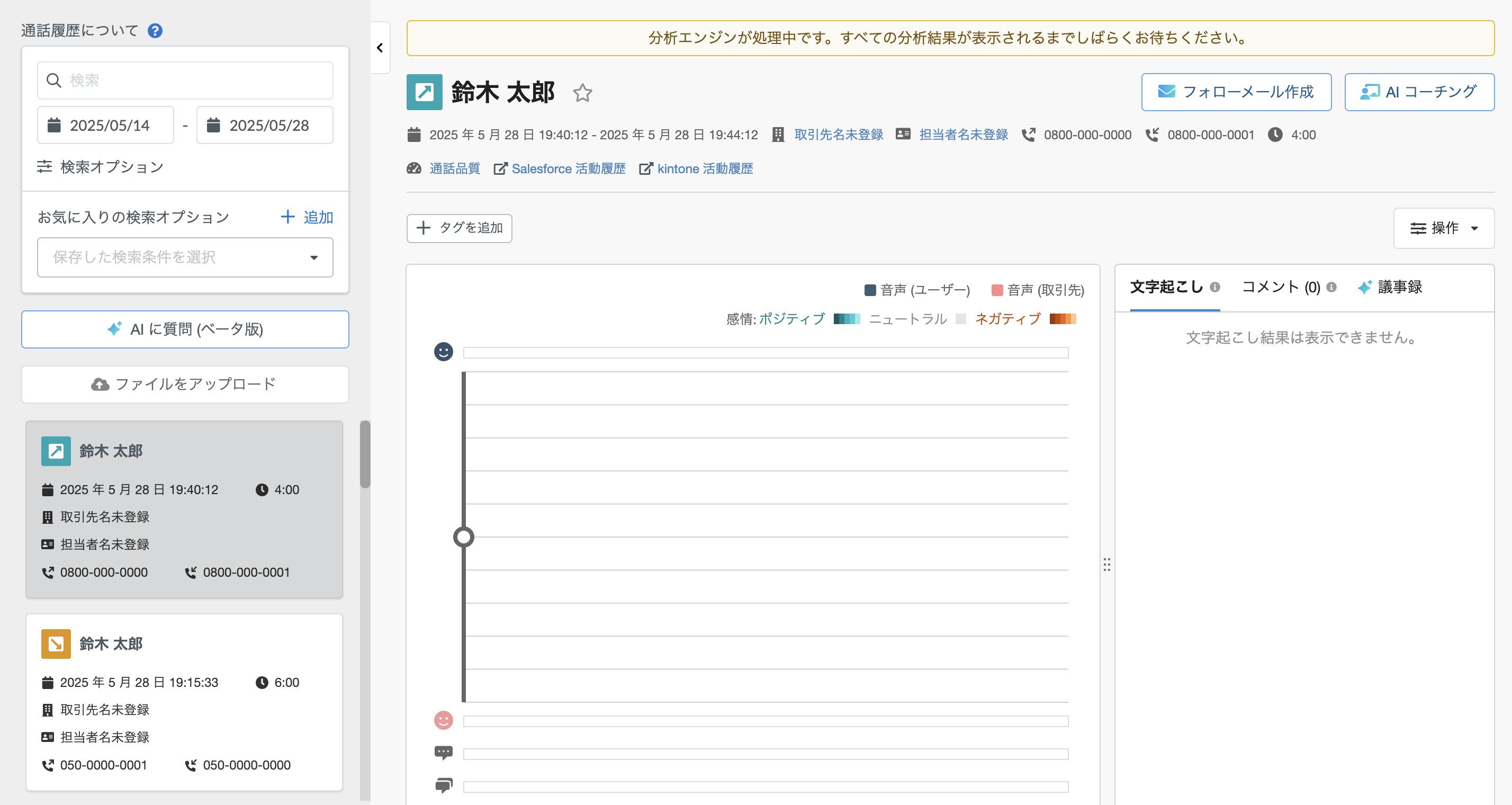The height and width of the screenshot is (805, 1512).
Task: Open 保存した検索条件を選択 dropdown
Action: click(185, 257)
